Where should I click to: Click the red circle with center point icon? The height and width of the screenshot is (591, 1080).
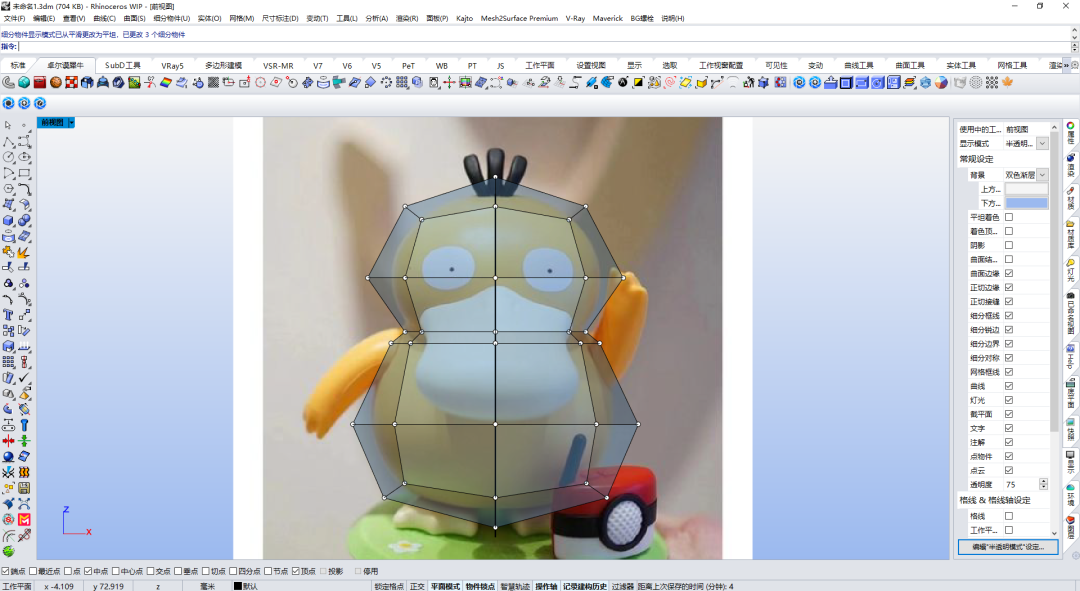pyautogui.click(x=260, y=83)
